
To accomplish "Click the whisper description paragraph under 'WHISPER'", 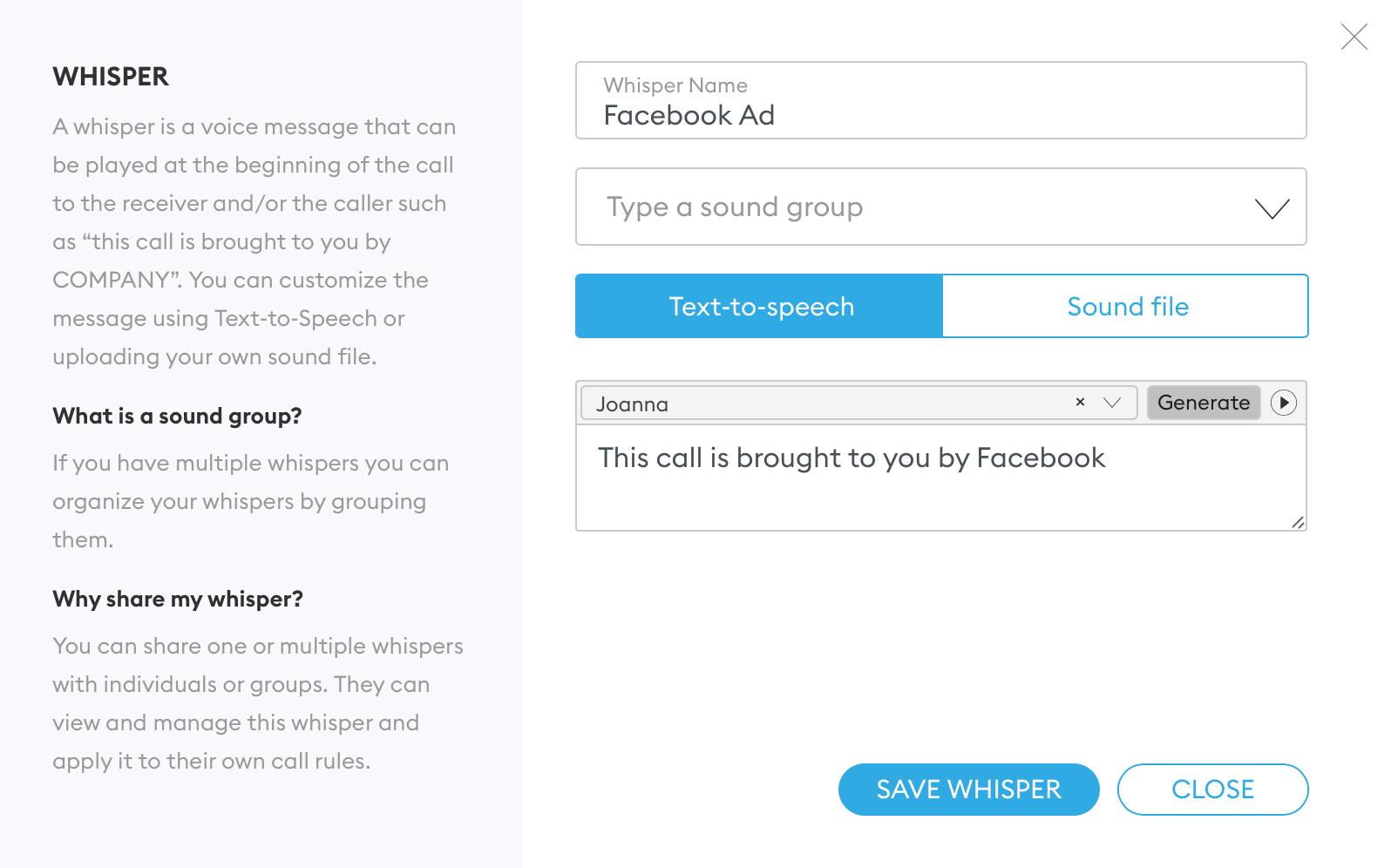I will 254,241.
